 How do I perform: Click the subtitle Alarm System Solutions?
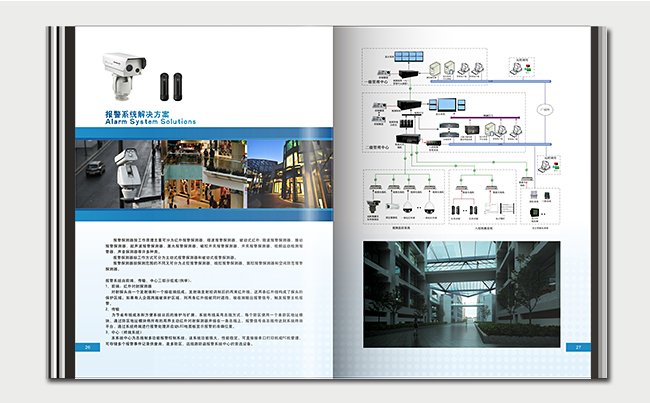click(x=150, y=121)
